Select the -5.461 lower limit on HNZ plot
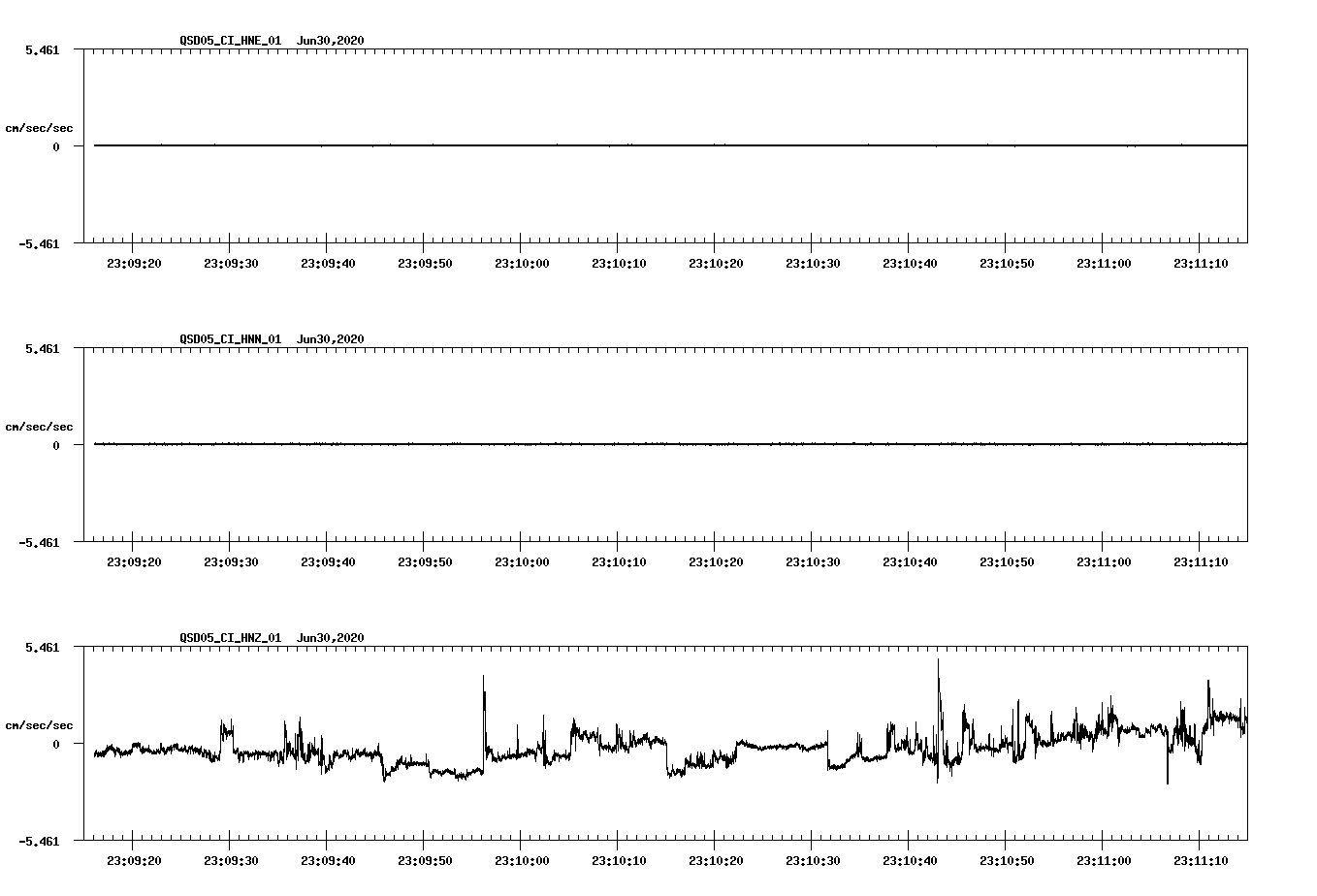Viewport: 1317px width, 896px height. 38,842
